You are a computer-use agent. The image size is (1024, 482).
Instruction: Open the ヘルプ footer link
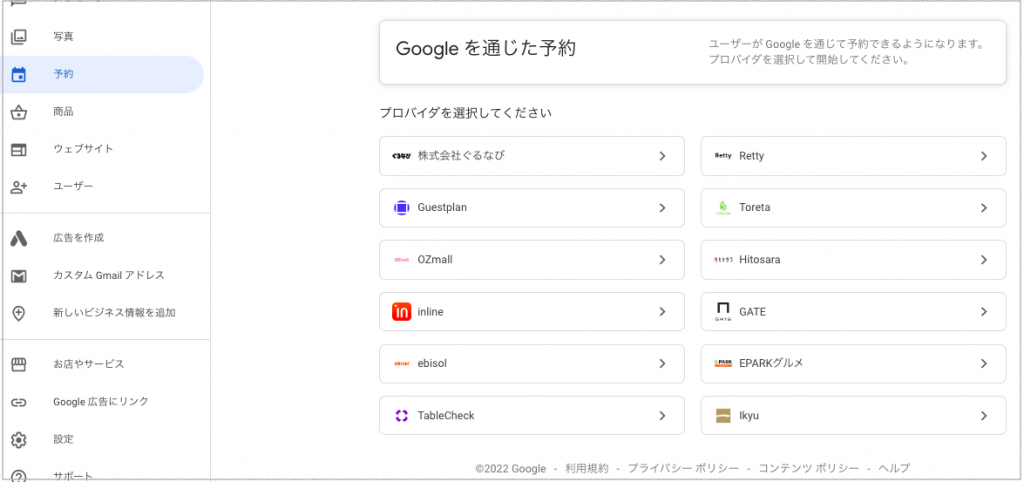point(894,468)
